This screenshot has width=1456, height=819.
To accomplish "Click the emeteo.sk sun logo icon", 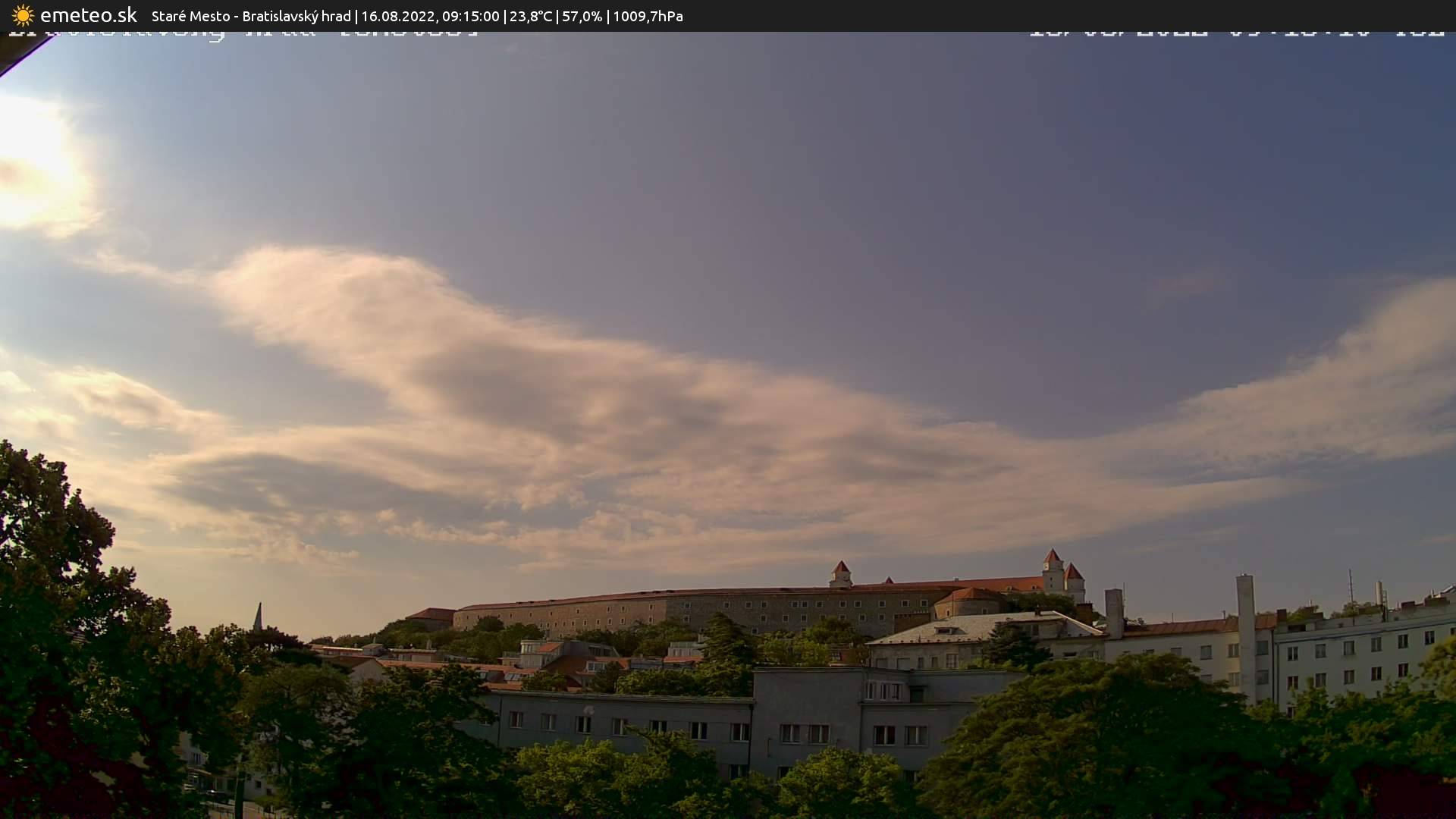I will (23, 15).
